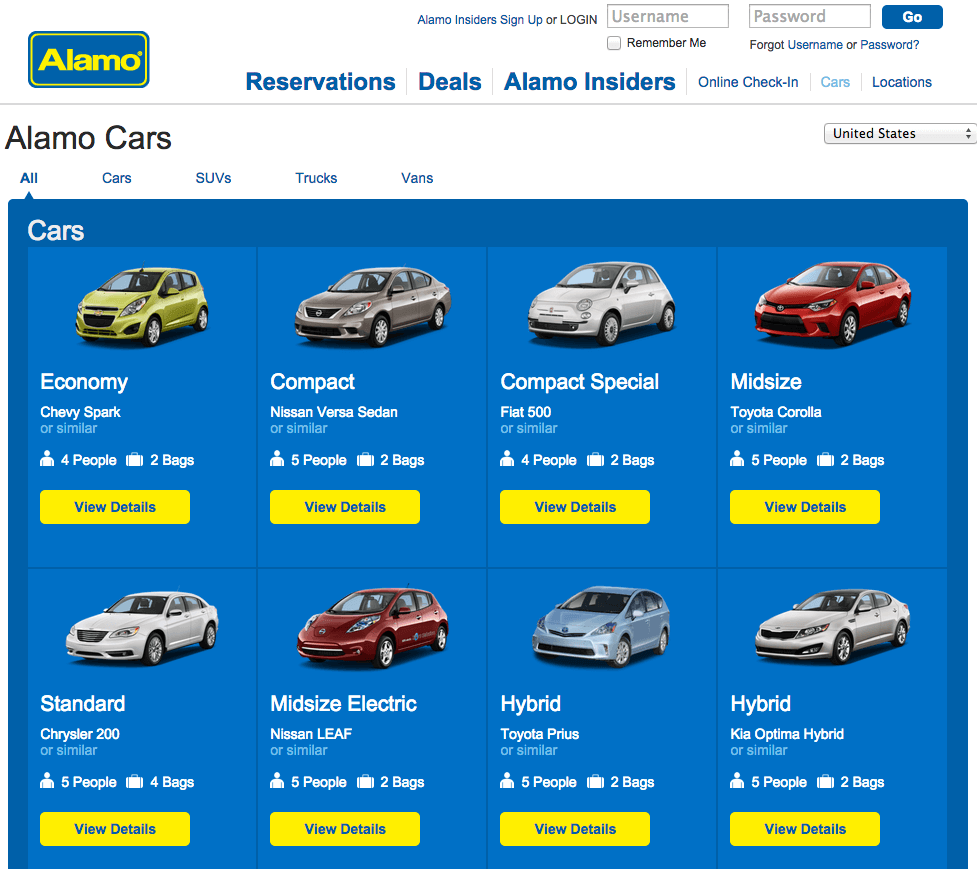View Details for Kia Optima Hybrid

point(804,829)
